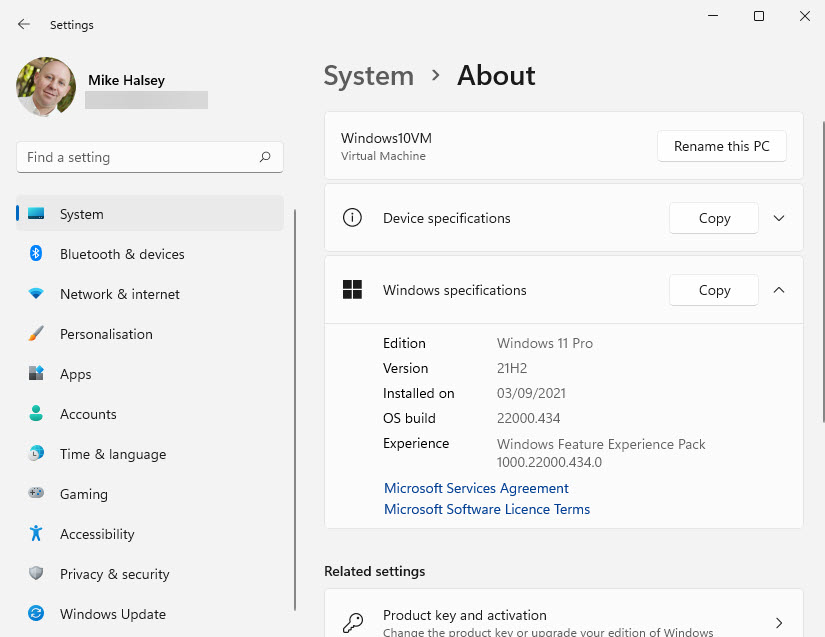The image size is (825, 637).
Task: Open the Microsoft Services Agreement link
Action: (x=476, y=488)
